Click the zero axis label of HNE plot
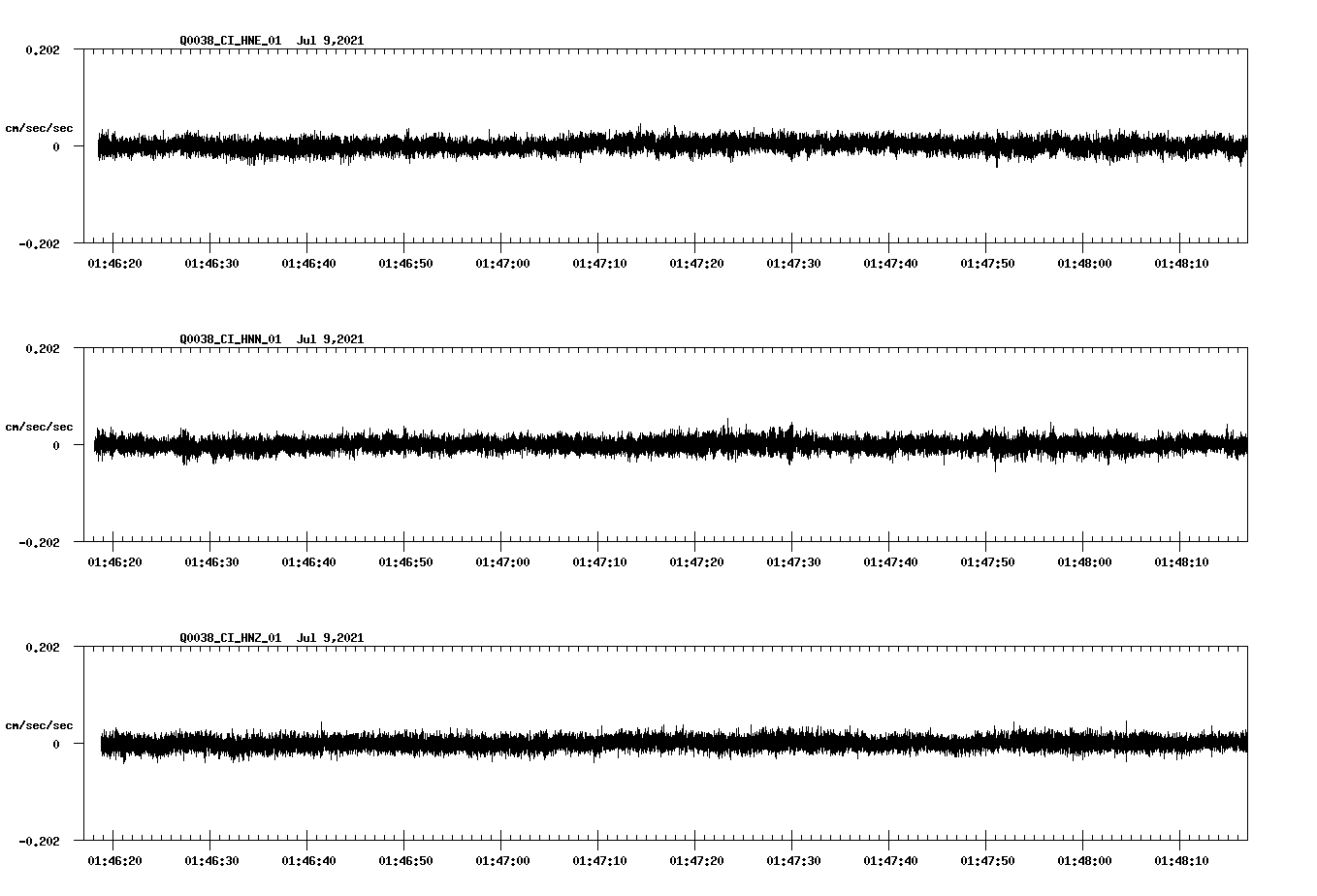This screenshot has width=1317, height=896. (56, 146)
